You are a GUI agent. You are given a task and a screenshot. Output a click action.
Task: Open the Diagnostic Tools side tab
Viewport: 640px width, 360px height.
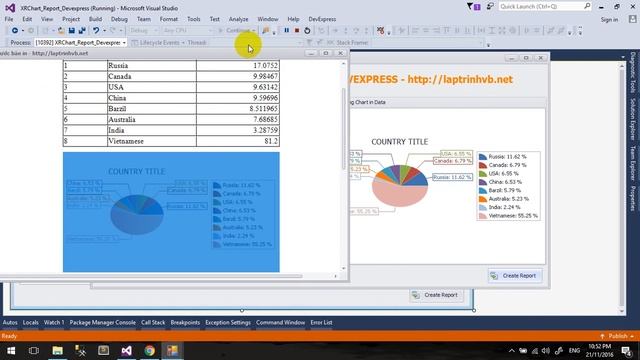(633, 72)
